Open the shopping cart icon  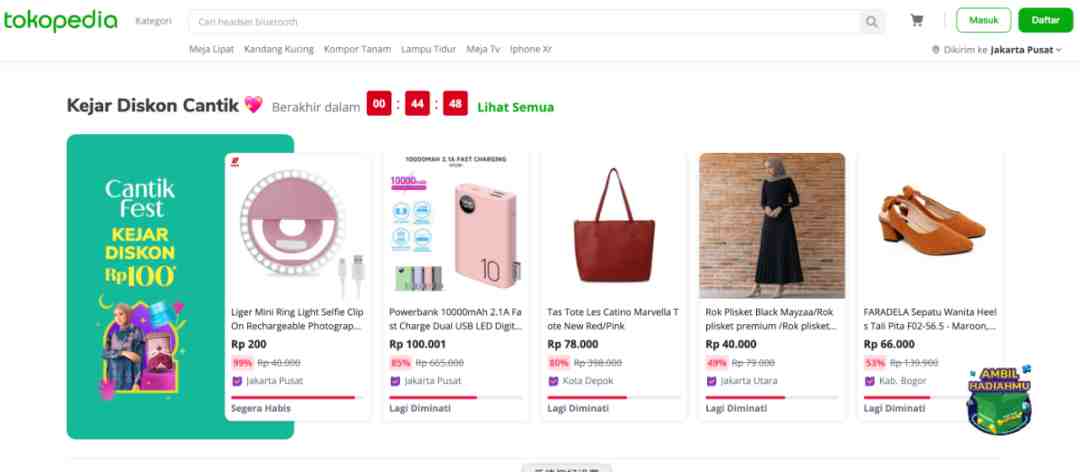point(916,21)
